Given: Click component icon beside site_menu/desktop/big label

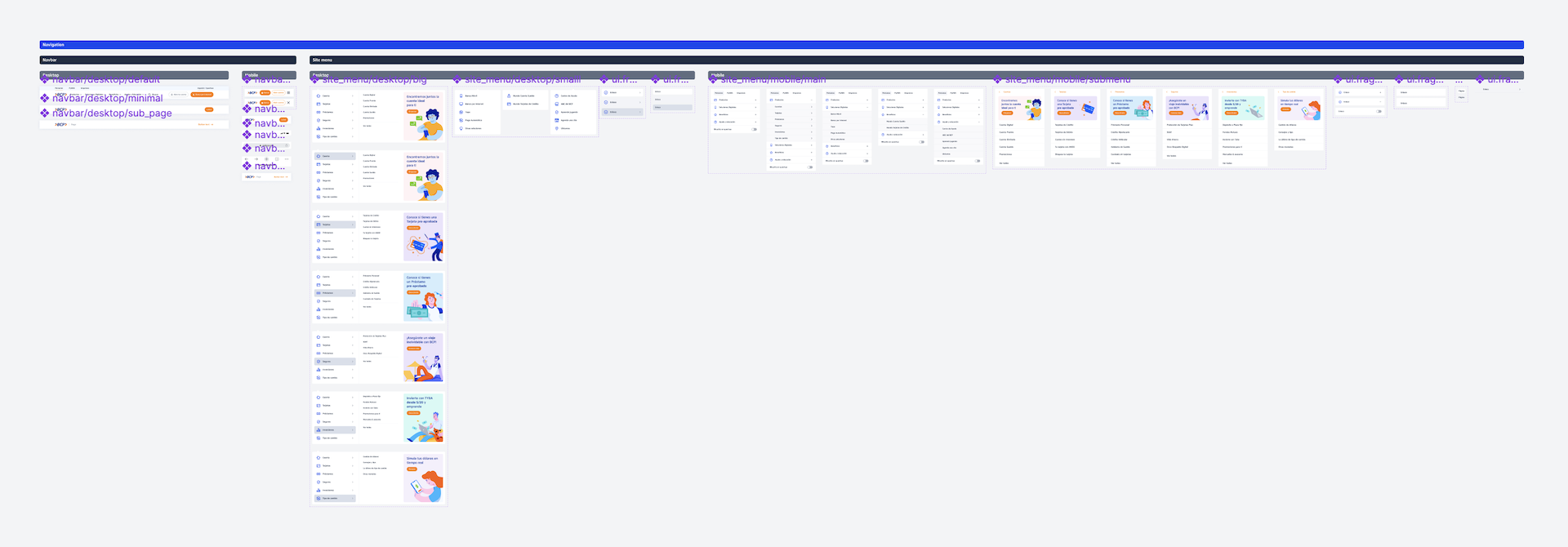Looking at the screenshot, I should (x=315, y=80).
